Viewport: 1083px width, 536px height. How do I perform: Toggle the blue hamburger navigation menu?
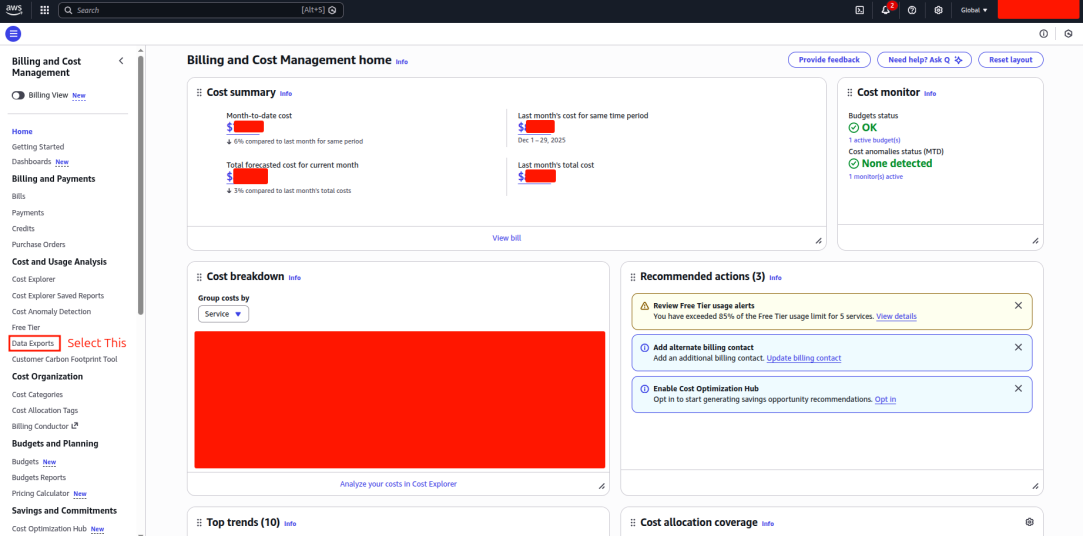pyautogui.click(x=13, y=33)
